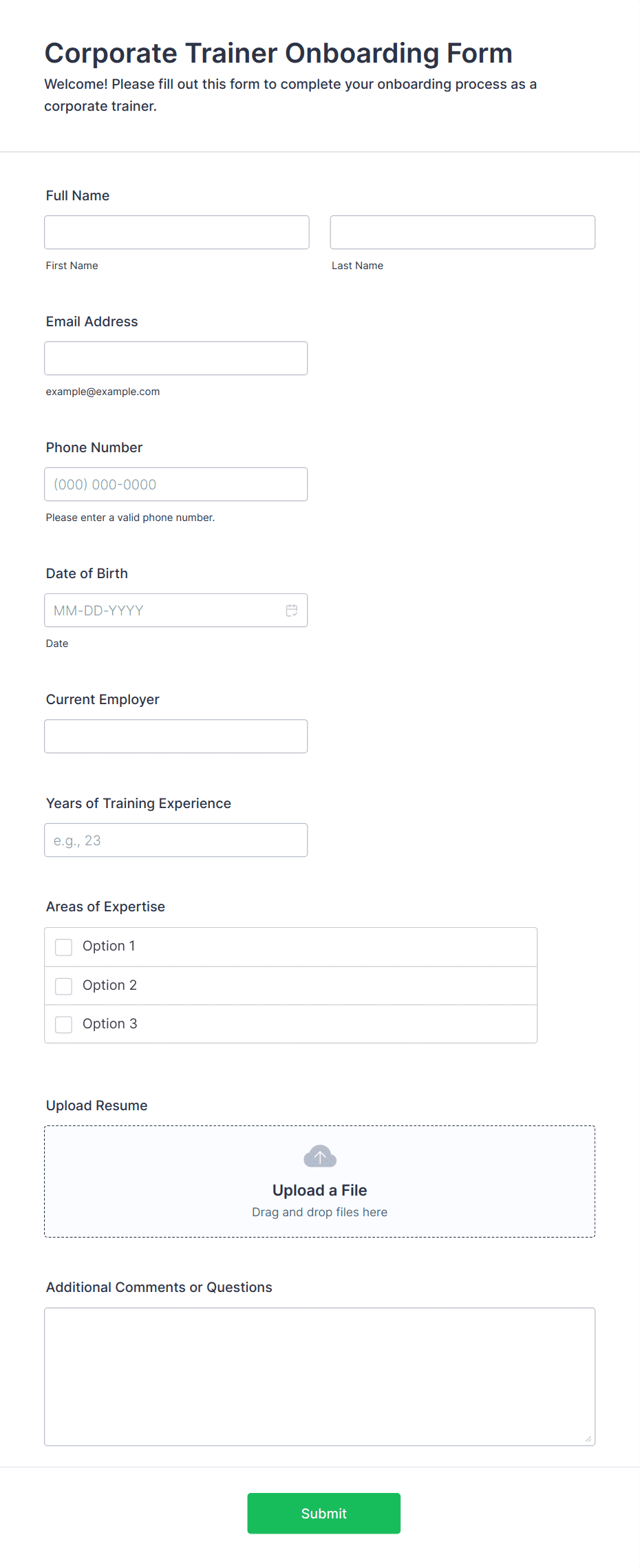This screenshot has width=640, height=1568.
Task: Click the Upload Resume label
Action: 97,1105
